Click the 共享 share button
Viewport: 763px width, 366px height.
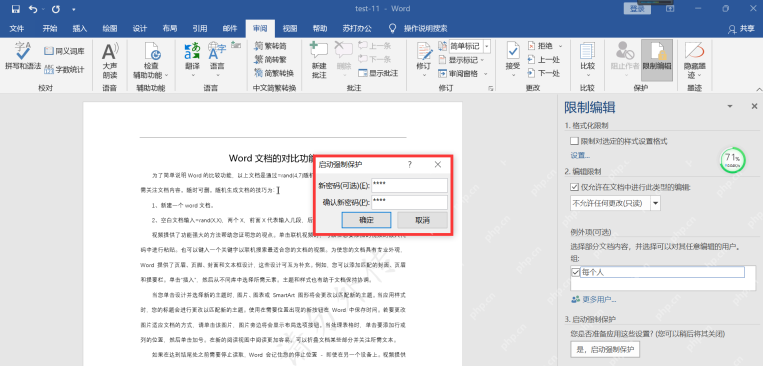(x=742, y=29)
